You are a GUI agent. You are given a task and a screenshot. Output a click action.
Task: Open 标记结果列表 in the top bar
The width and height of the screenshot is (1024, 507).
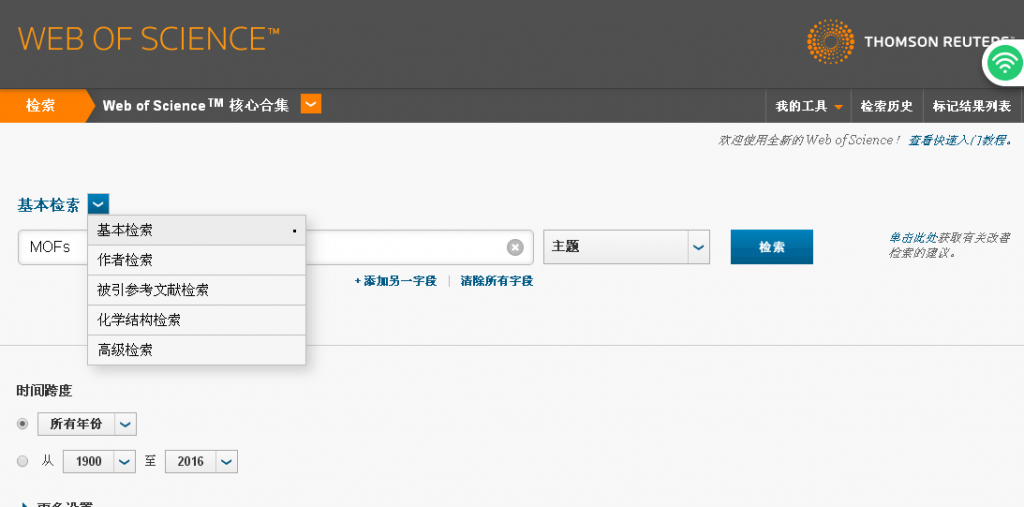(972, 106)
